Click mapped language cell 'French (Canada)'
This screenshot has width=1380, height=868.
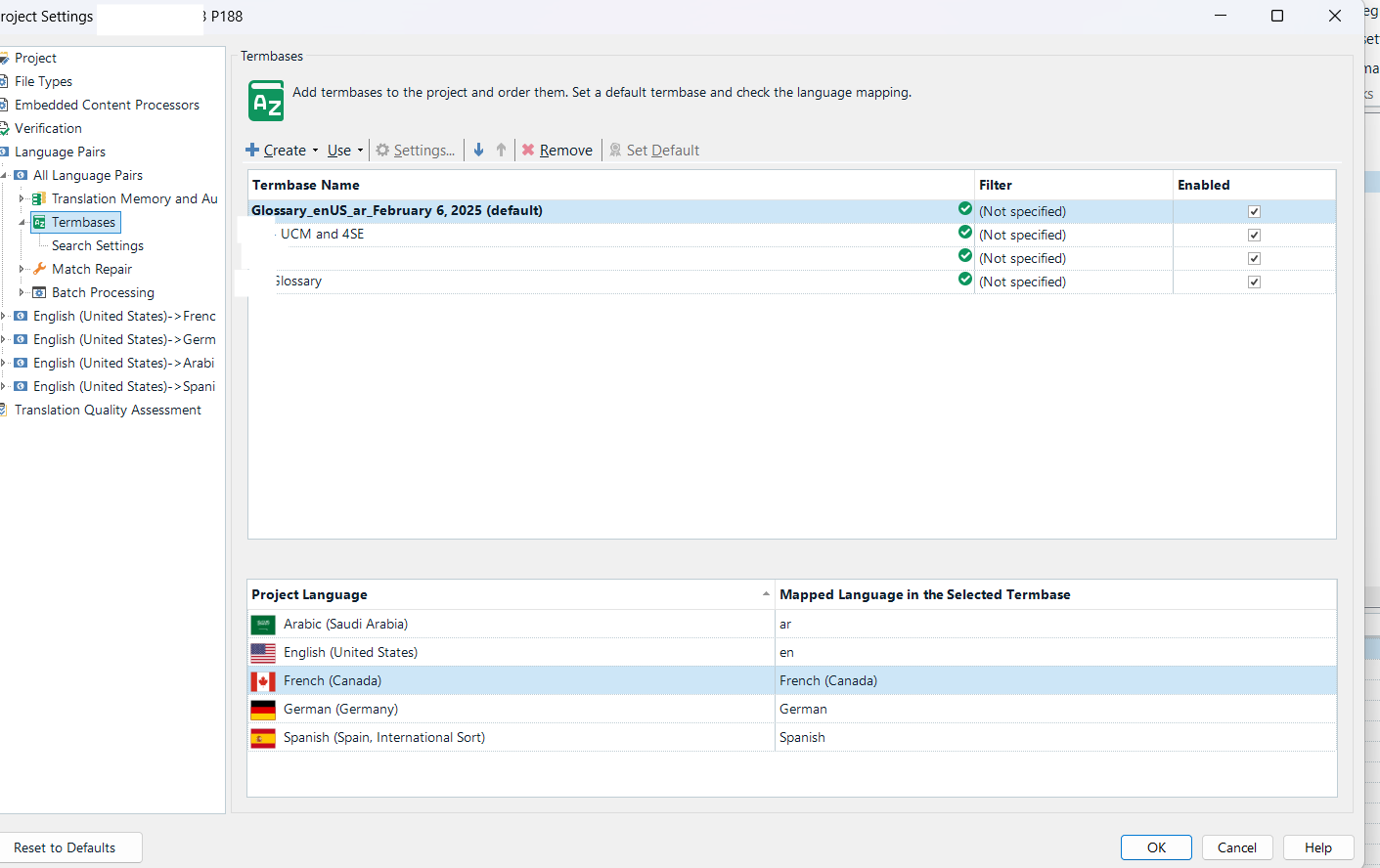pos(1055,680)
